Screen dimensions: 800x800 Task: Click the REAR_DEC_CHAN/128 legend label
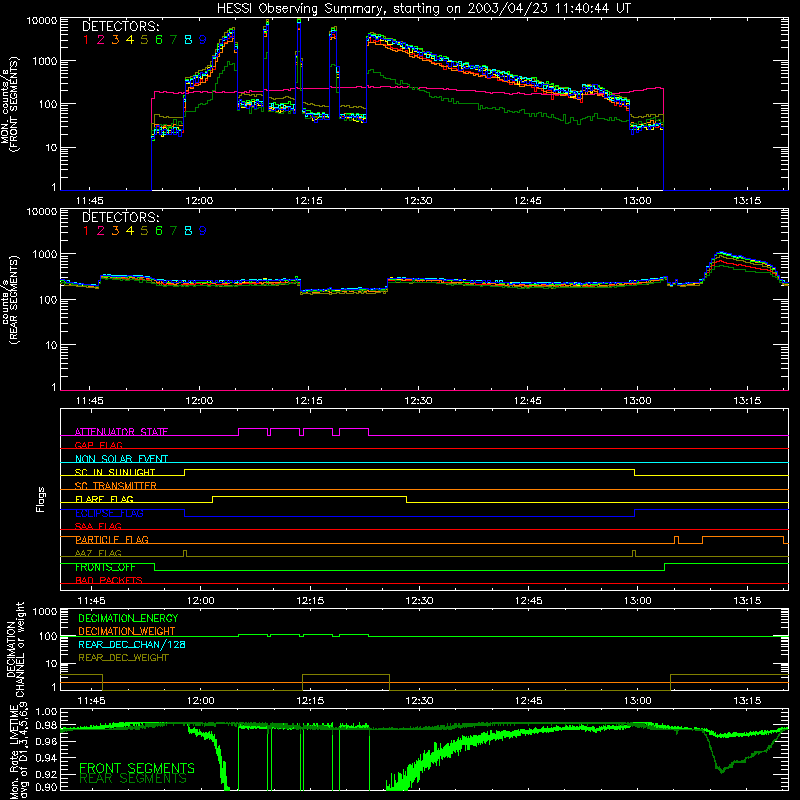[x=132, y=645]
